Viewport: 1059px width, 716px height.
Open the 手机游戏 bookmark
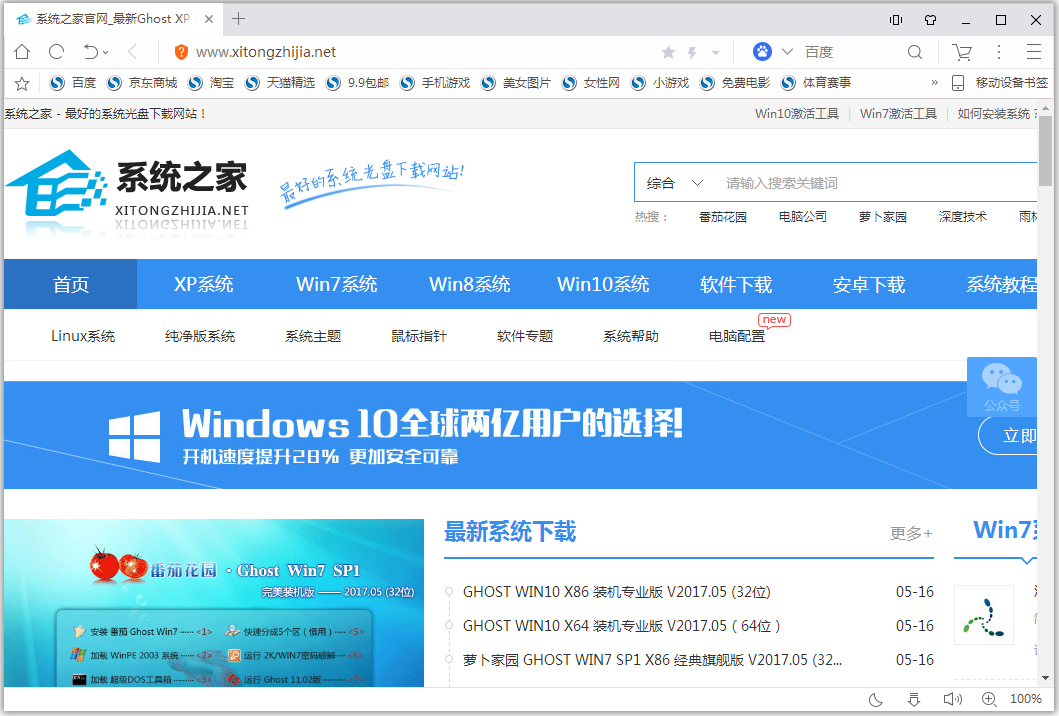click(435, 82)
